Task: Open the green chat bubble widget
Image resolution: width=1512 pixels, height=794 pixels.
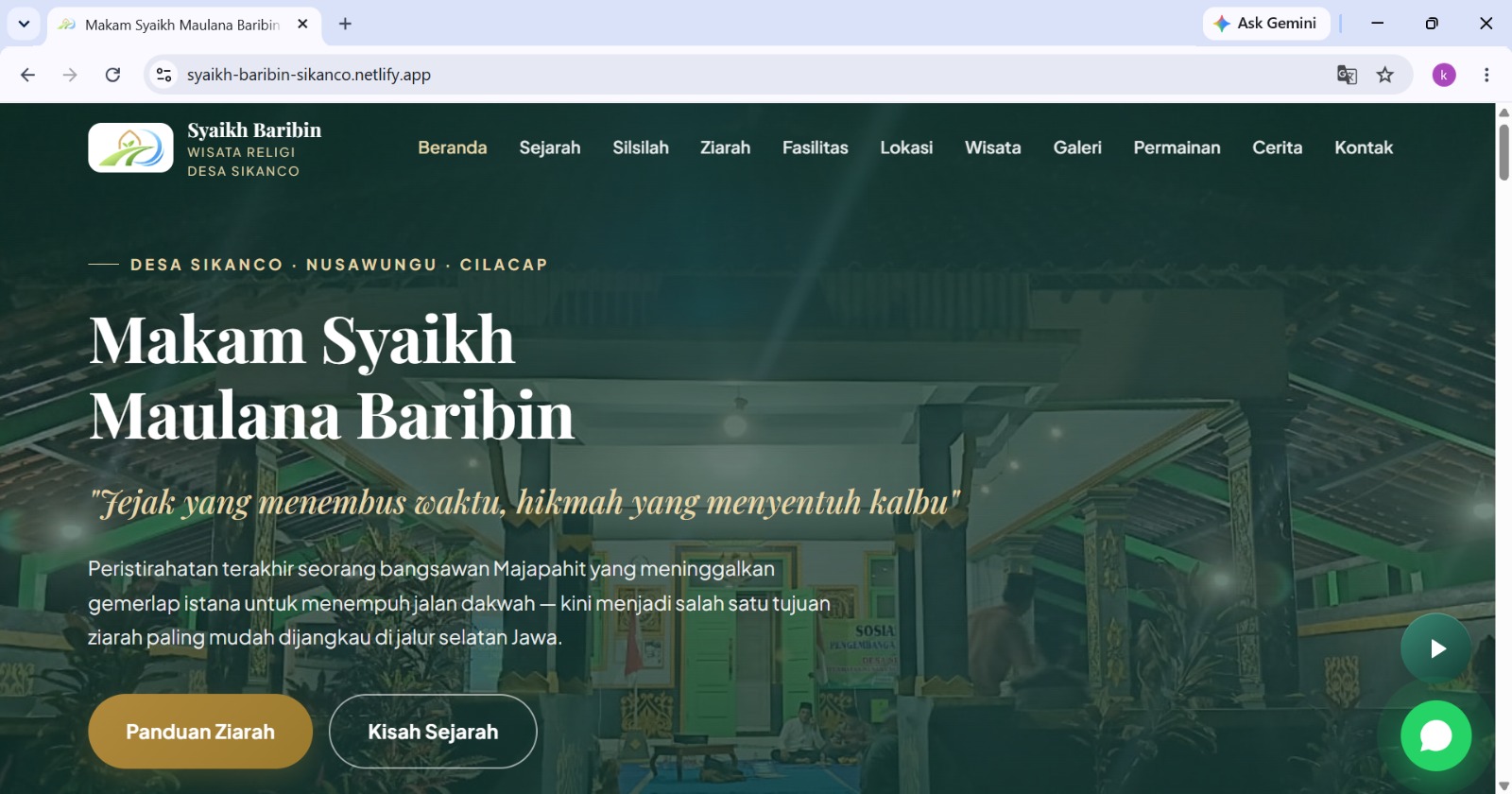Action: coord(1435,735)
